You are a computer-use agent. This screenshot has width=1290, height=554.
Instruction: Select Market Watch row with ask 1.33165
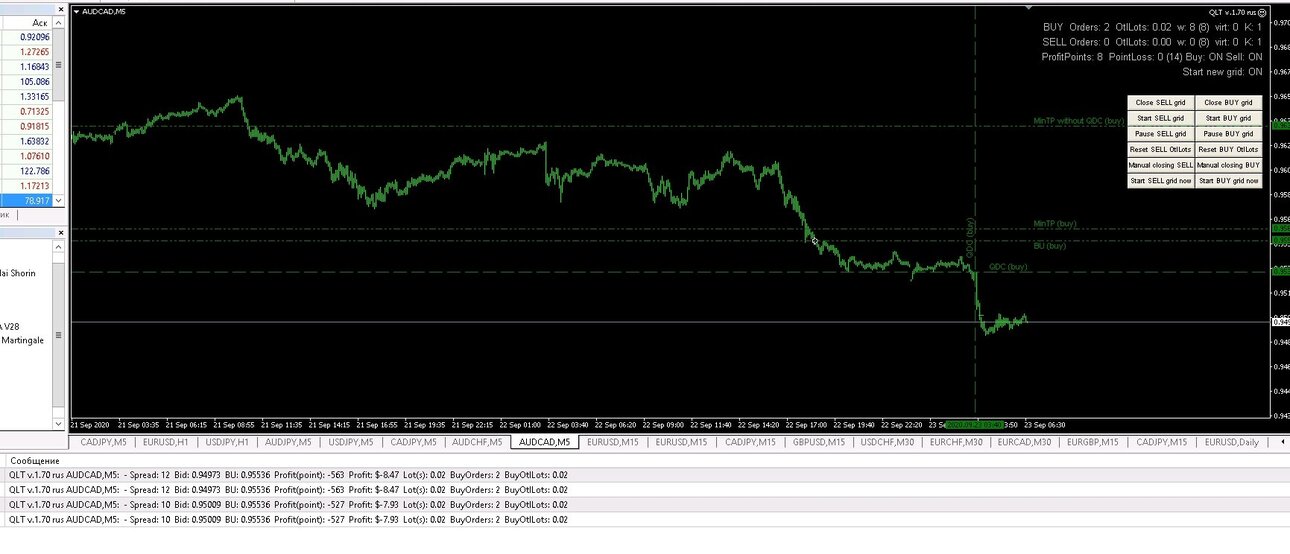[26, 96]
